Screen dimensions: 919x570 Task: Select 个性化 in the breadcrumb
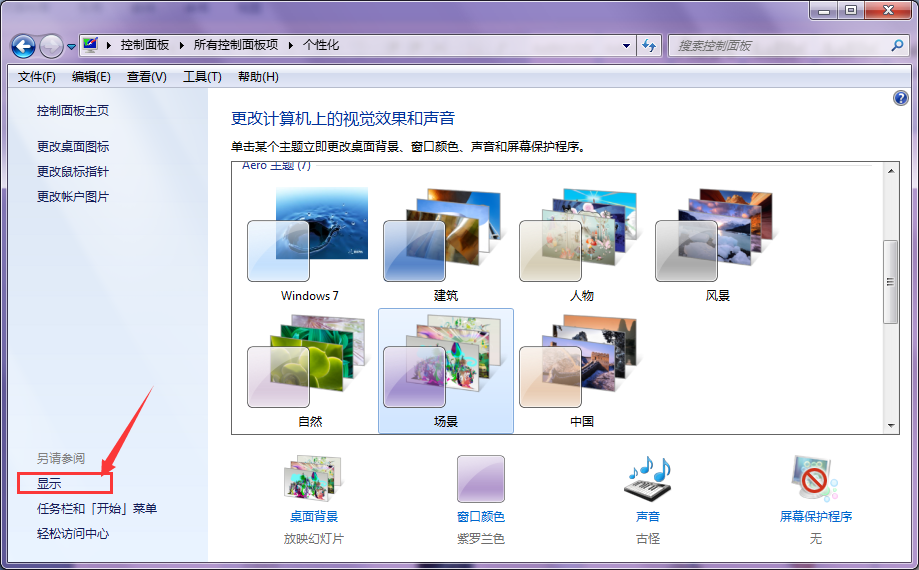pos(321,45)
